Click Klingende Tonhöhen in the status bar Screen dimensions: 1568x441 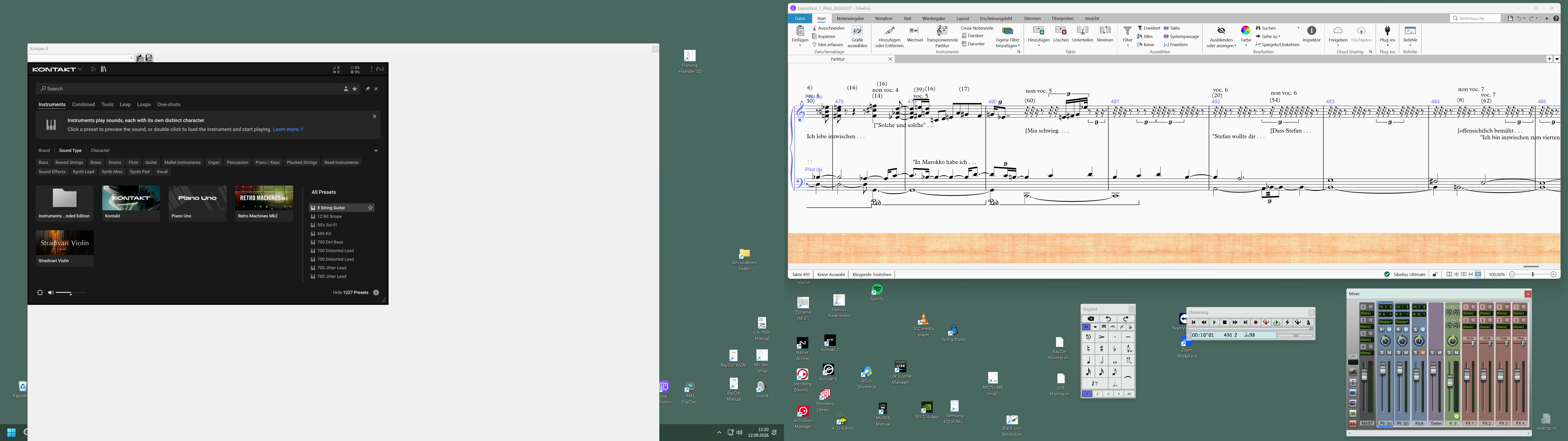click(x=872, y=275)
